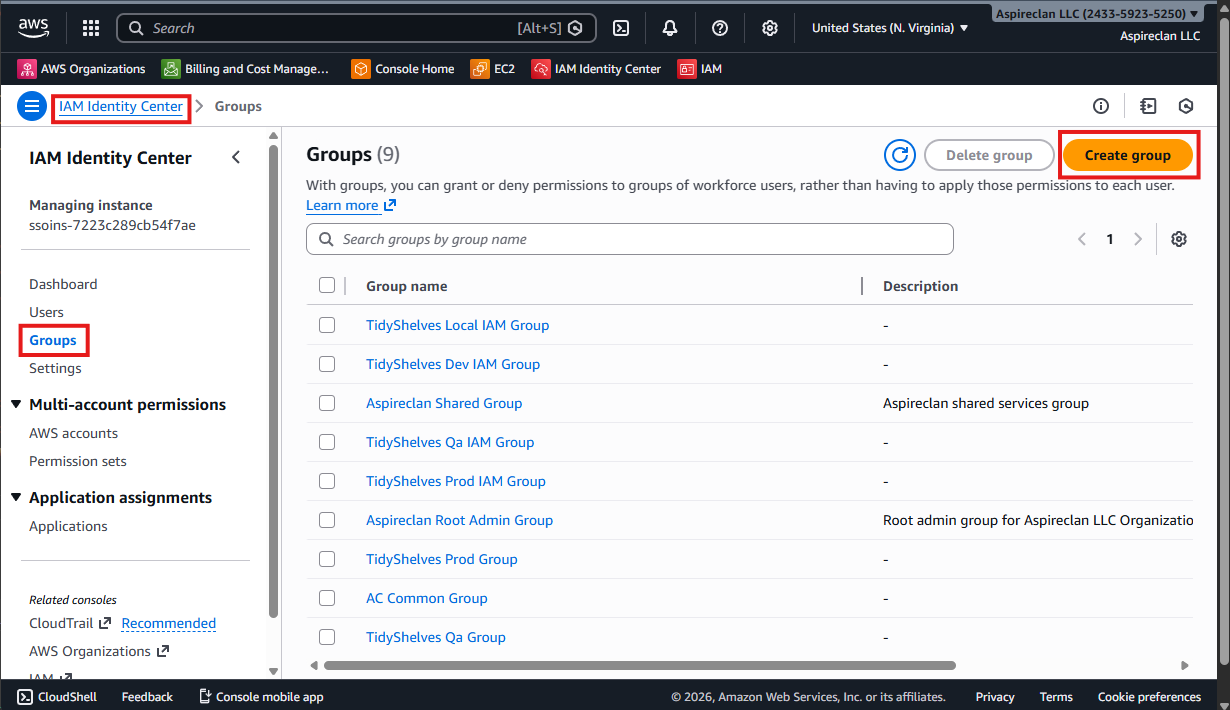Viewport: 1230px width, 710px height.
Task: Open the region selector United States (N. Virginia)
Action: [x=890, y=28]
